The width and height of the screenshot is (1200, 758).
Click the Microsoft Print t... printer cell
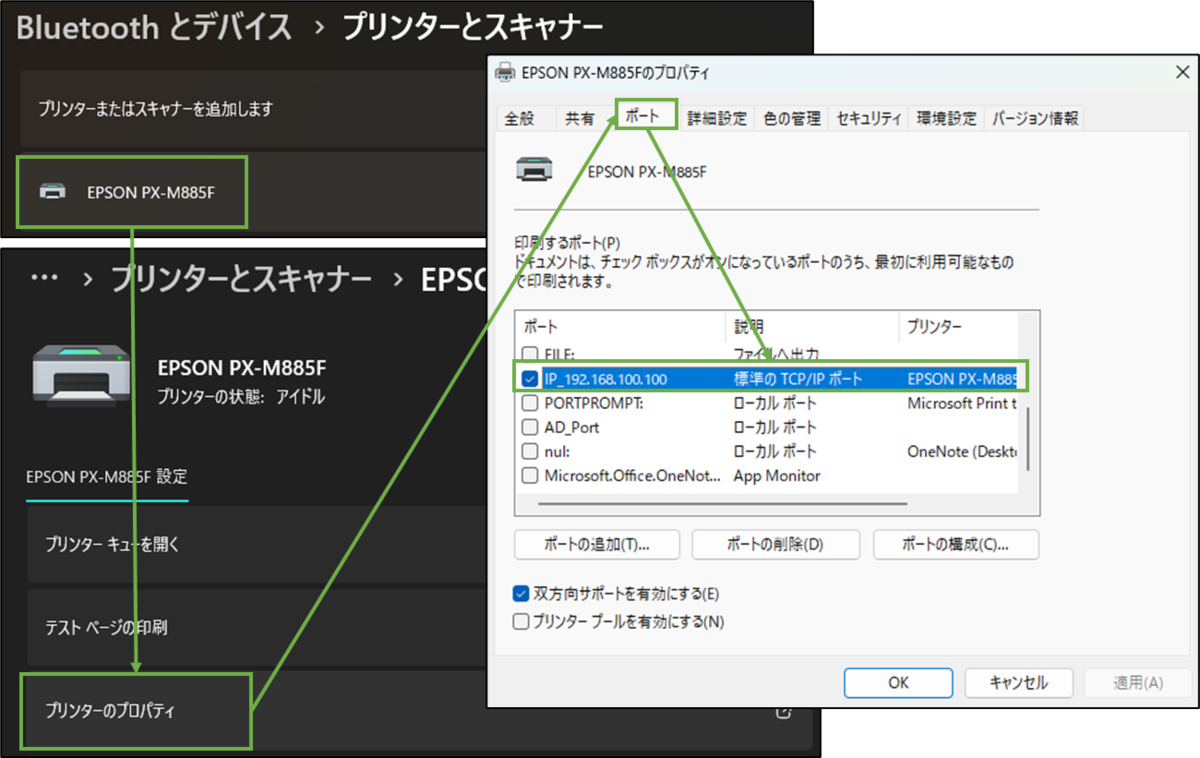(961, 403)
